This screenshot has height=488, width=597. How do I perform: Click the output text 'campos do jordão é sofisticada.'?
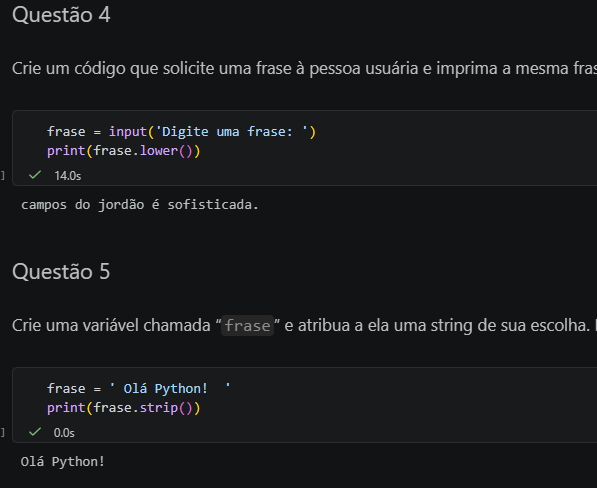click(140, 205)
